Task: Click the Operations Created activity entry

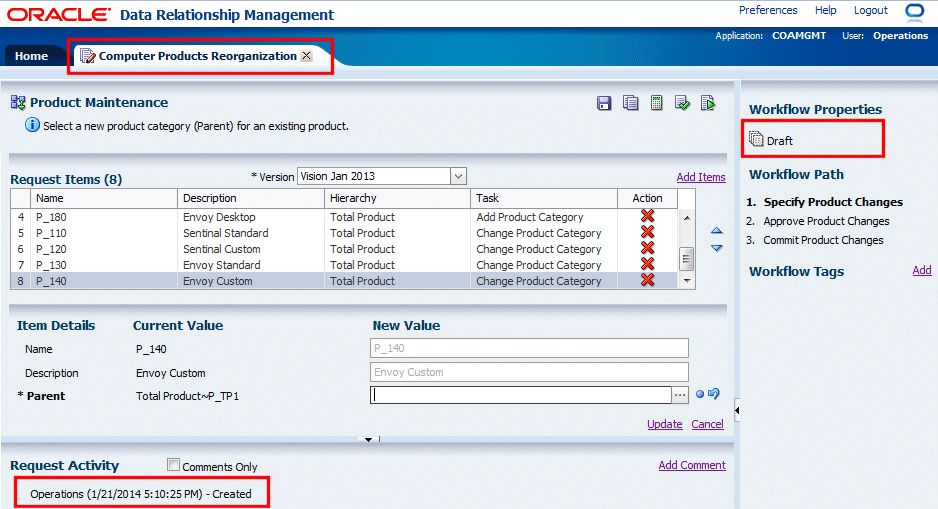Action: pos(141,494)
